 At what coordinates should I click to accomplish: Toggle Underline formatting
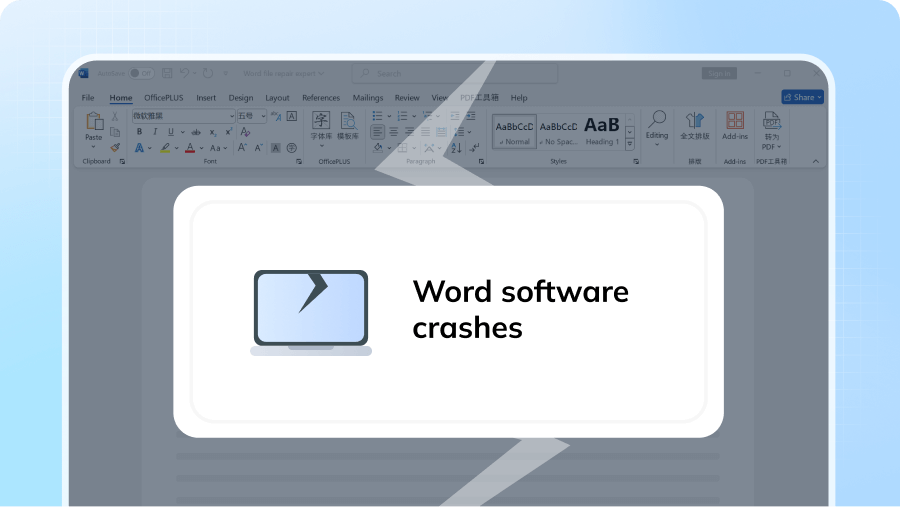[170, 132]
